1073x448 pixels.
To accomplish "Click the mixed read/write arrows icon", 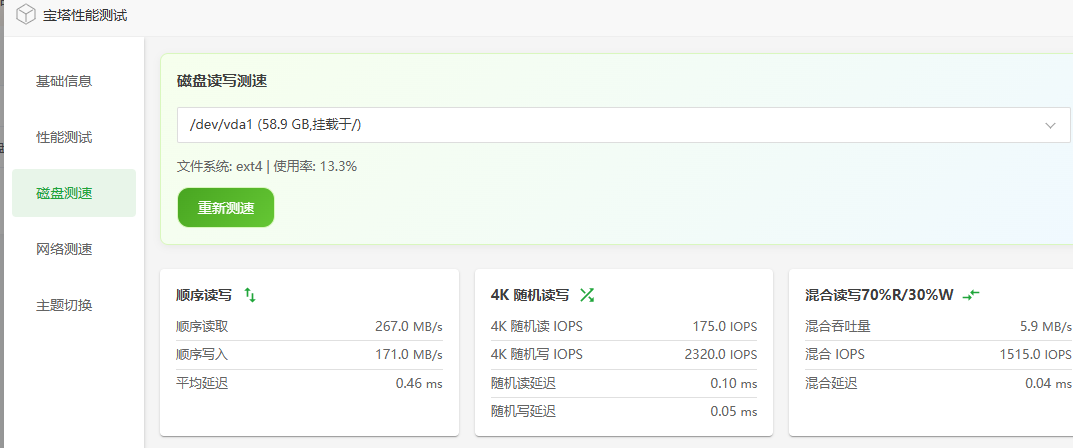I will coord(970,294).
